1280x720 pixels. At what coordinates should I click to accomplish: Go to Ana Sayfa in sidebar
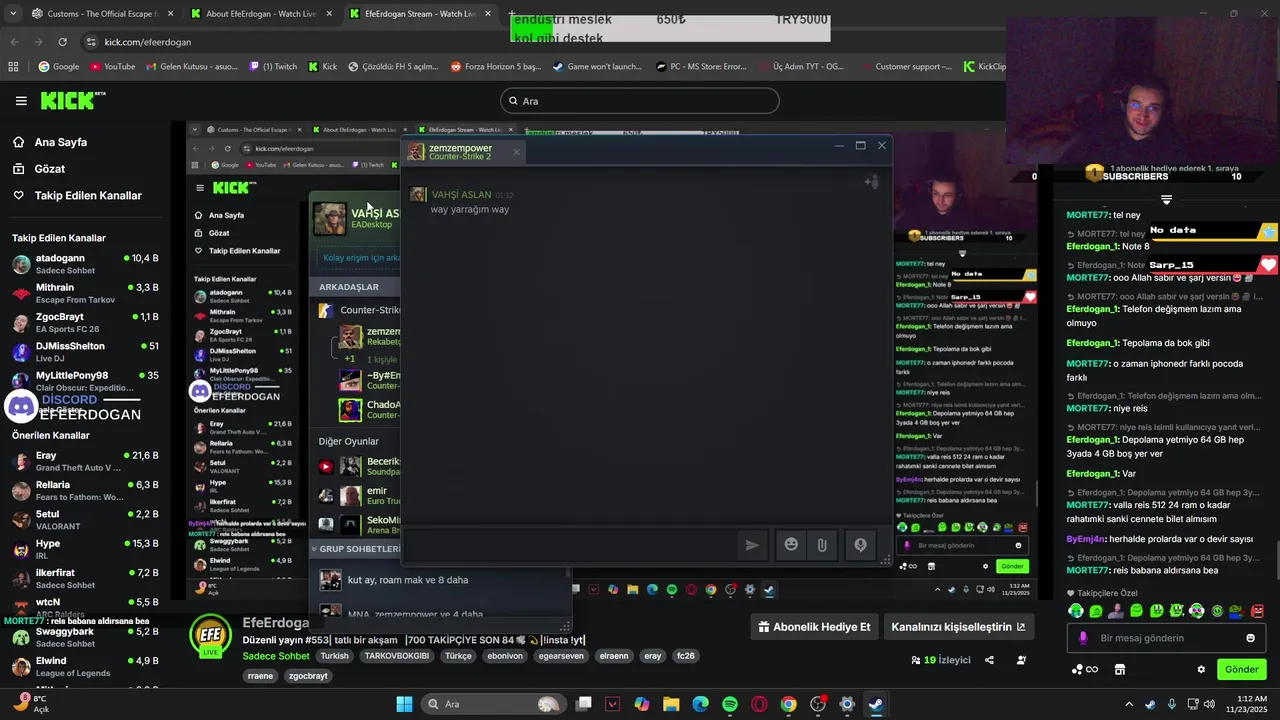pyautogui.click(x=60, y=142)
